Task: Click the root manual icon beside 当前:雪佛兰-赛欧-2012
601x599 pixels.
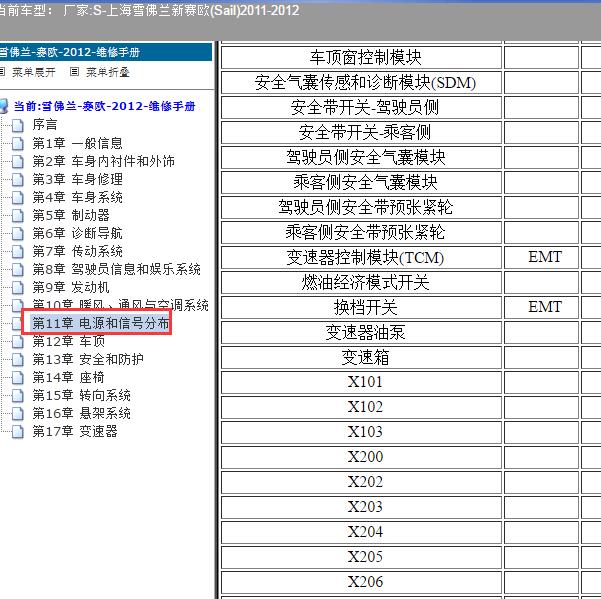Action: (x=3, y=106)
